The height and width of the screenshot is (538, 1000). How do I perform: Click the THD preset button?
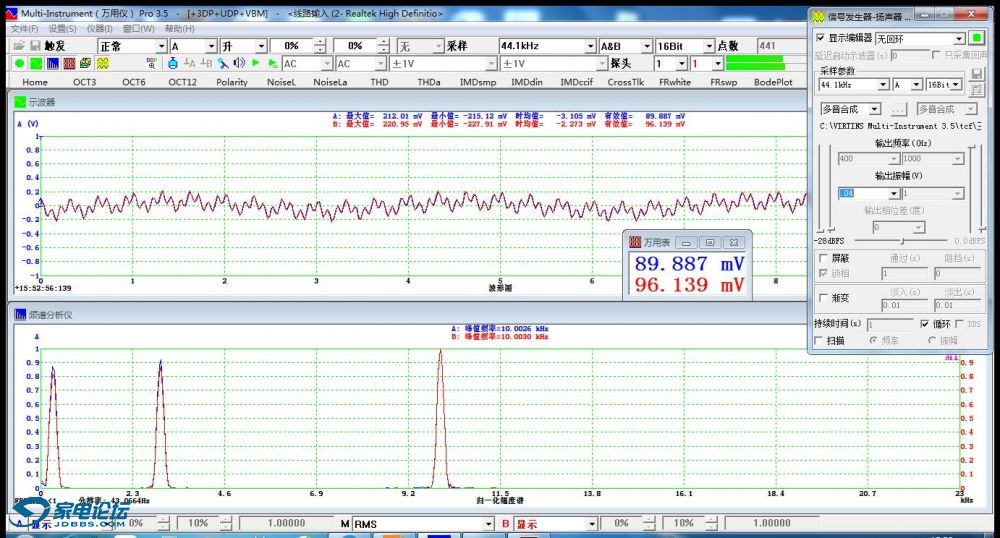379,82
